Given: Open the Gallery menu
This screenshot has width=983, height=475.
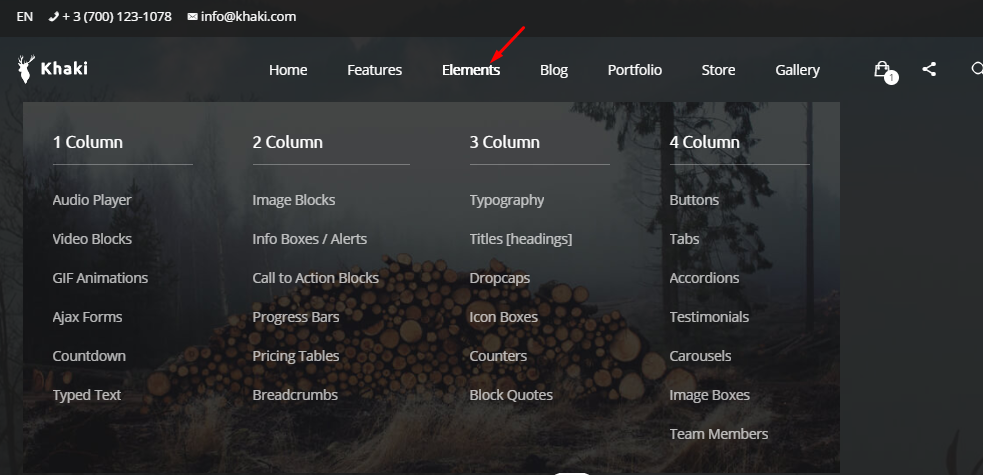Looking at the screenshot, I should [797, 70].
